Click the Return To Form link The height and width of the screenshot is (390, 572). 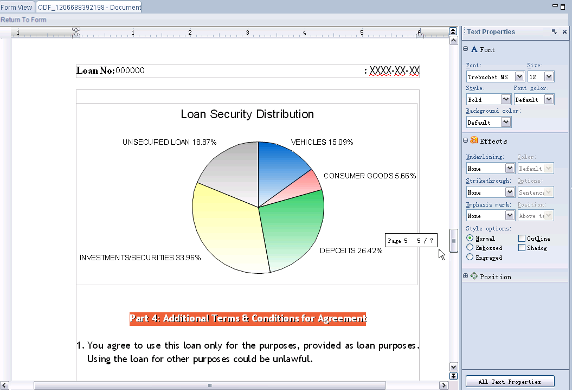coord(23,20)
